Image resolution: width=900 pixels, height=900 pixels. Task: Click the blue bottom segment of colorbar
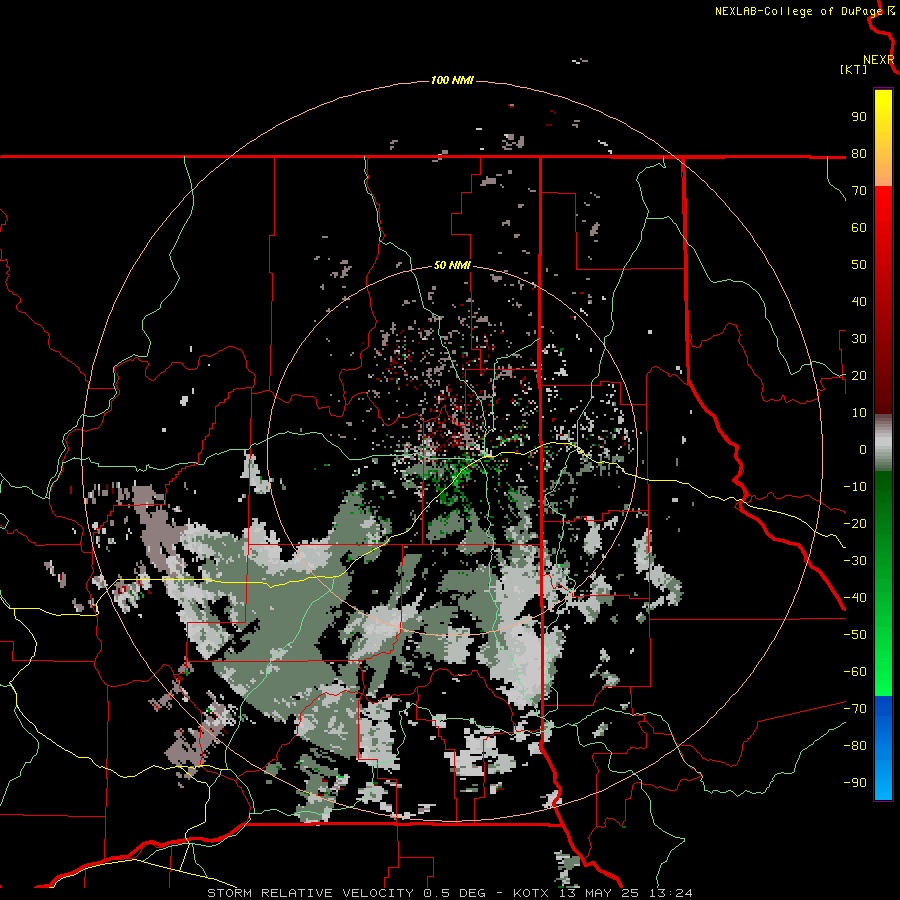point(883,748)
